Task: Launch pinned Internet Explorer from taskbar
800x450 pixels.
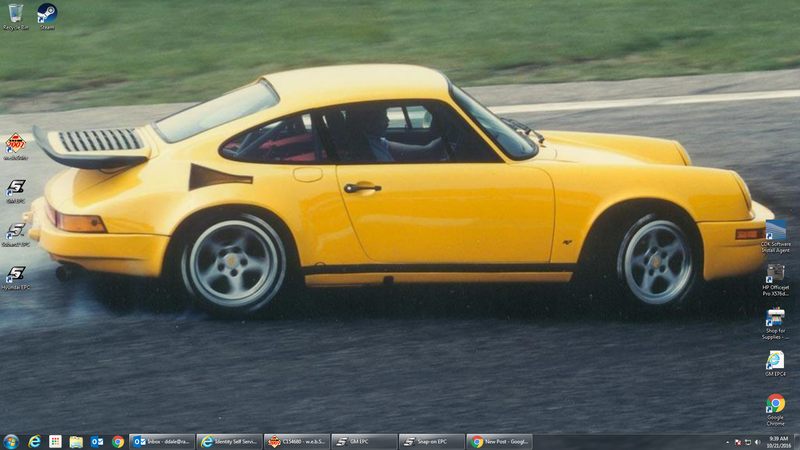Action: click(34, 442)
